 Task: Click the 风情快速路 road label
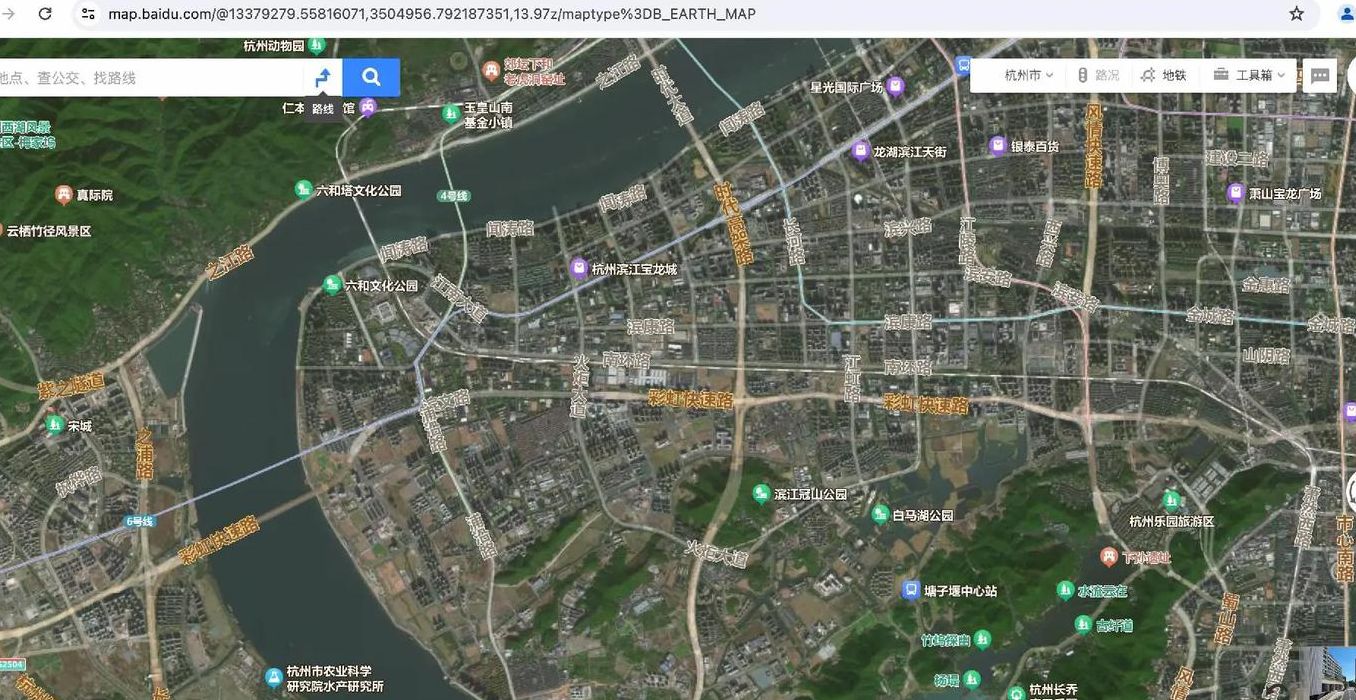[x=1093, y=146]
